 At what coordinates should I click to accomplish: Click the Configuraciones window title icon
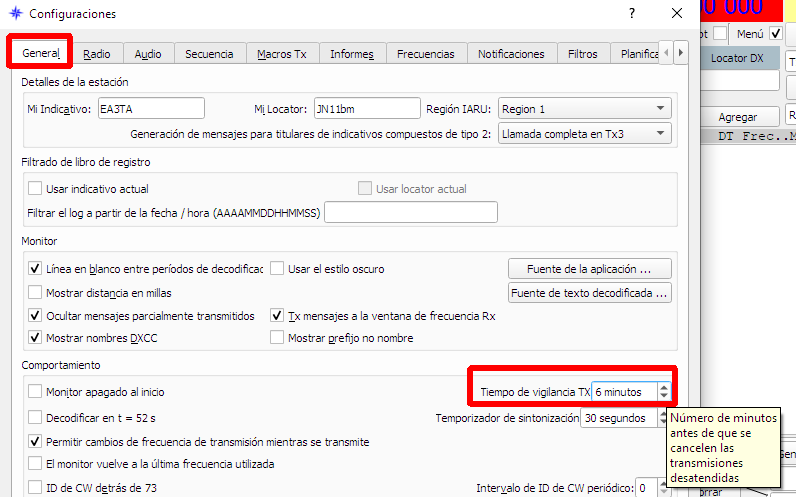click(x=15, y=14)
